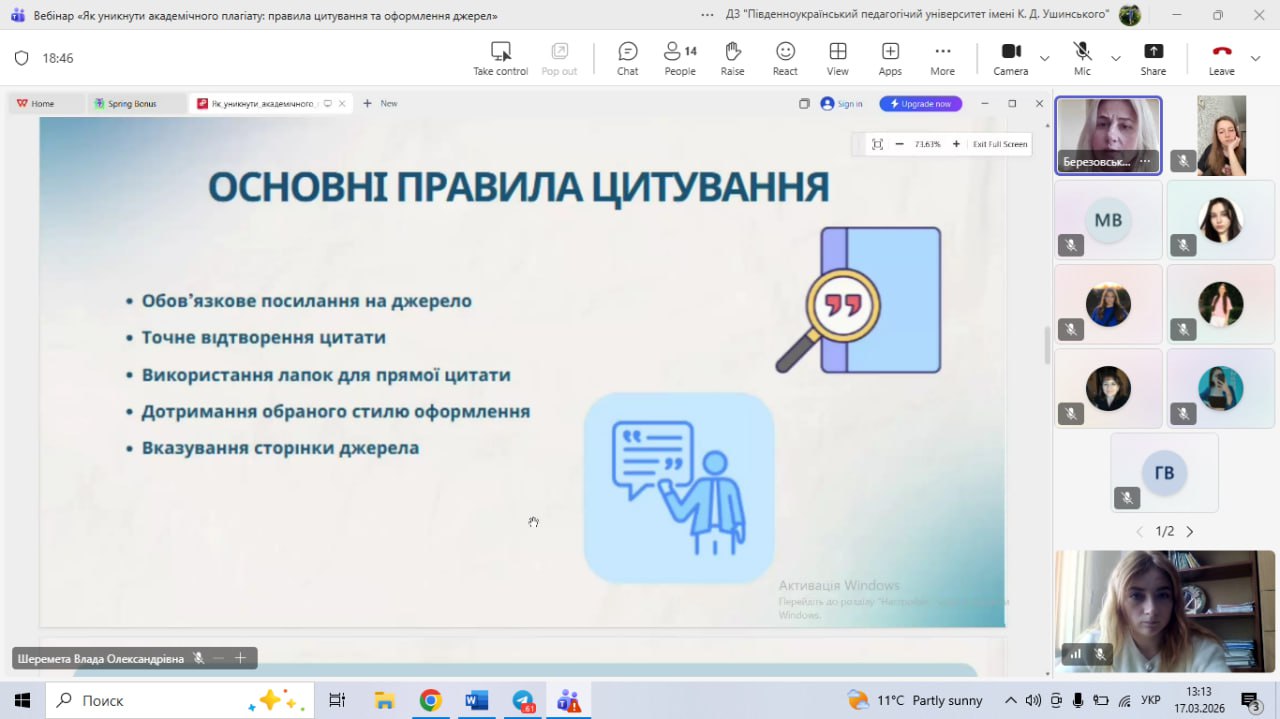Open the More options menu
Screen dimensions: 1280x719
coord(942,58)
